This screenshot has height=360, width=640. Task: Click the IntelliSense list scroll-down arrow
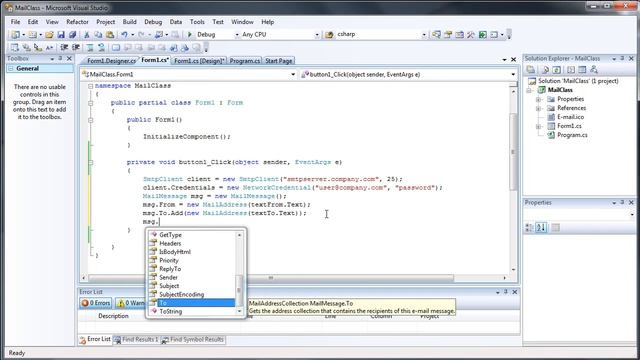pos(240,311)
